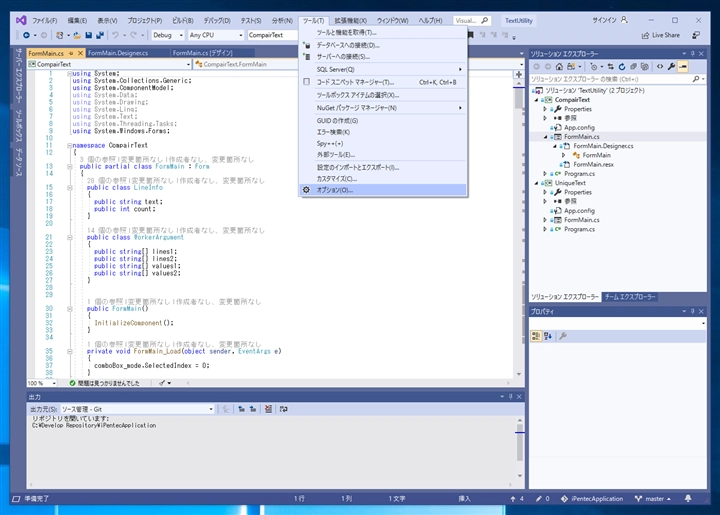Image resolution: width=720 pixels, height=515 pixels.
Task: Switch to チーム エクスプローラー tab
Action: point(630,297)
